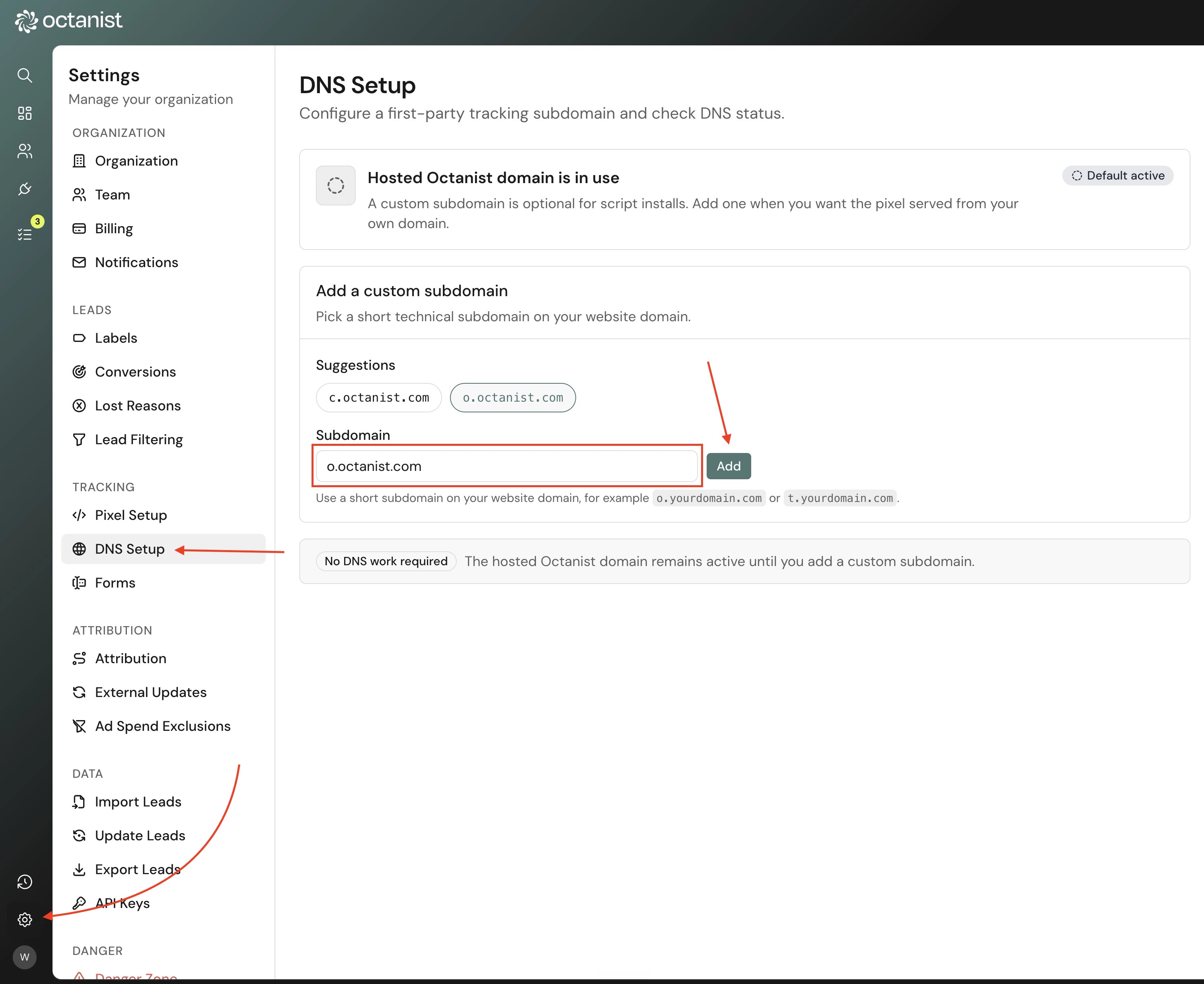Choose the o.octanist.com suggestion chip
Viewport: 1204px width, 984px height.
coord(513,398)
